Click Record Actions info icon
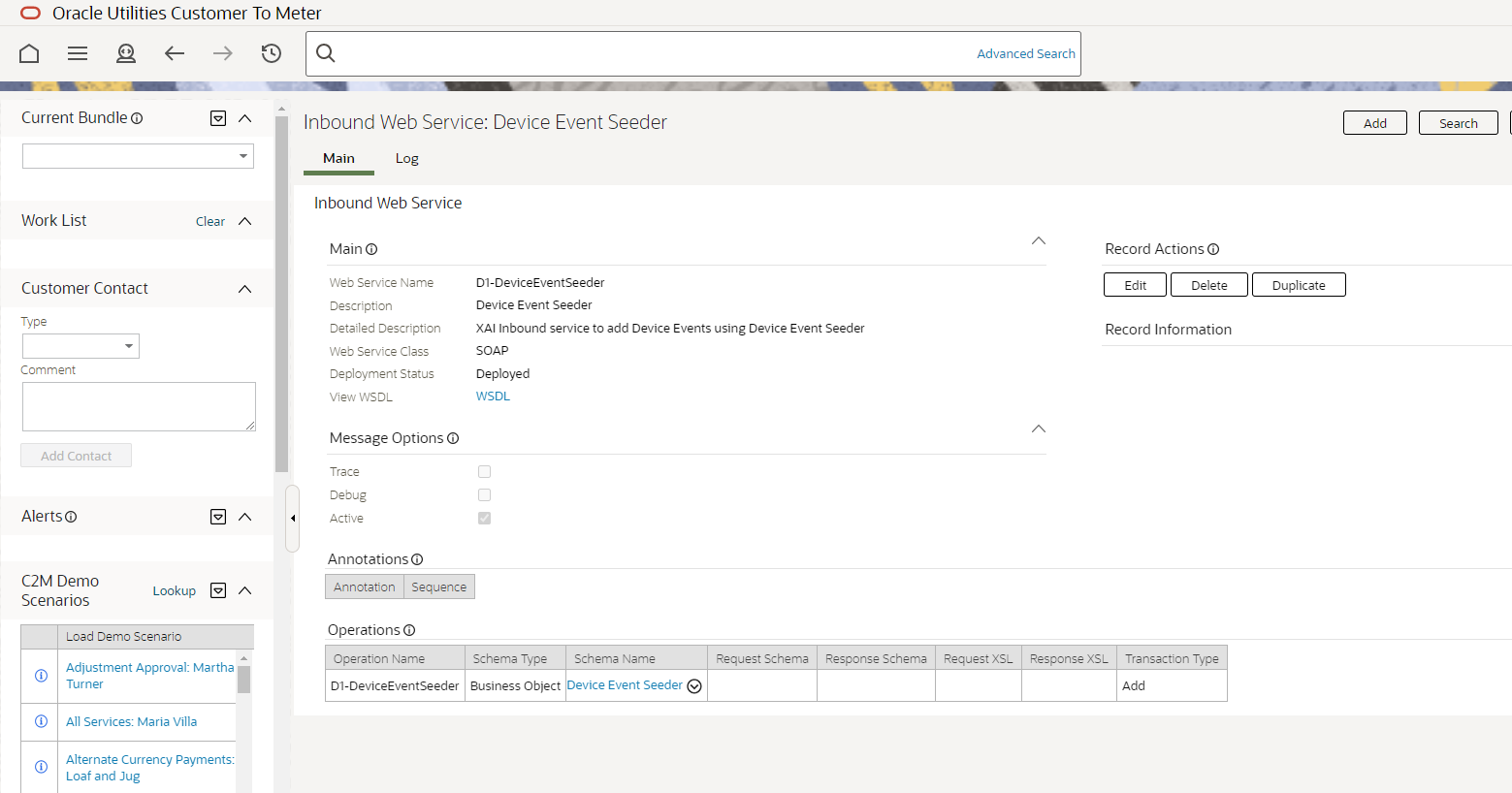Image resolution: width=1512 pixels, height=793 pixels. coord(1213,249)
